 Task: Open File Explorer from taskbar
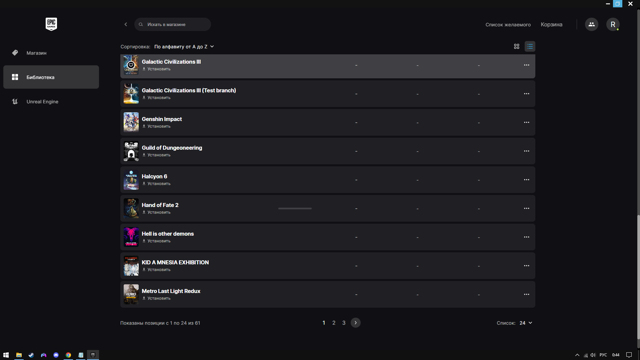click(19, 355)
